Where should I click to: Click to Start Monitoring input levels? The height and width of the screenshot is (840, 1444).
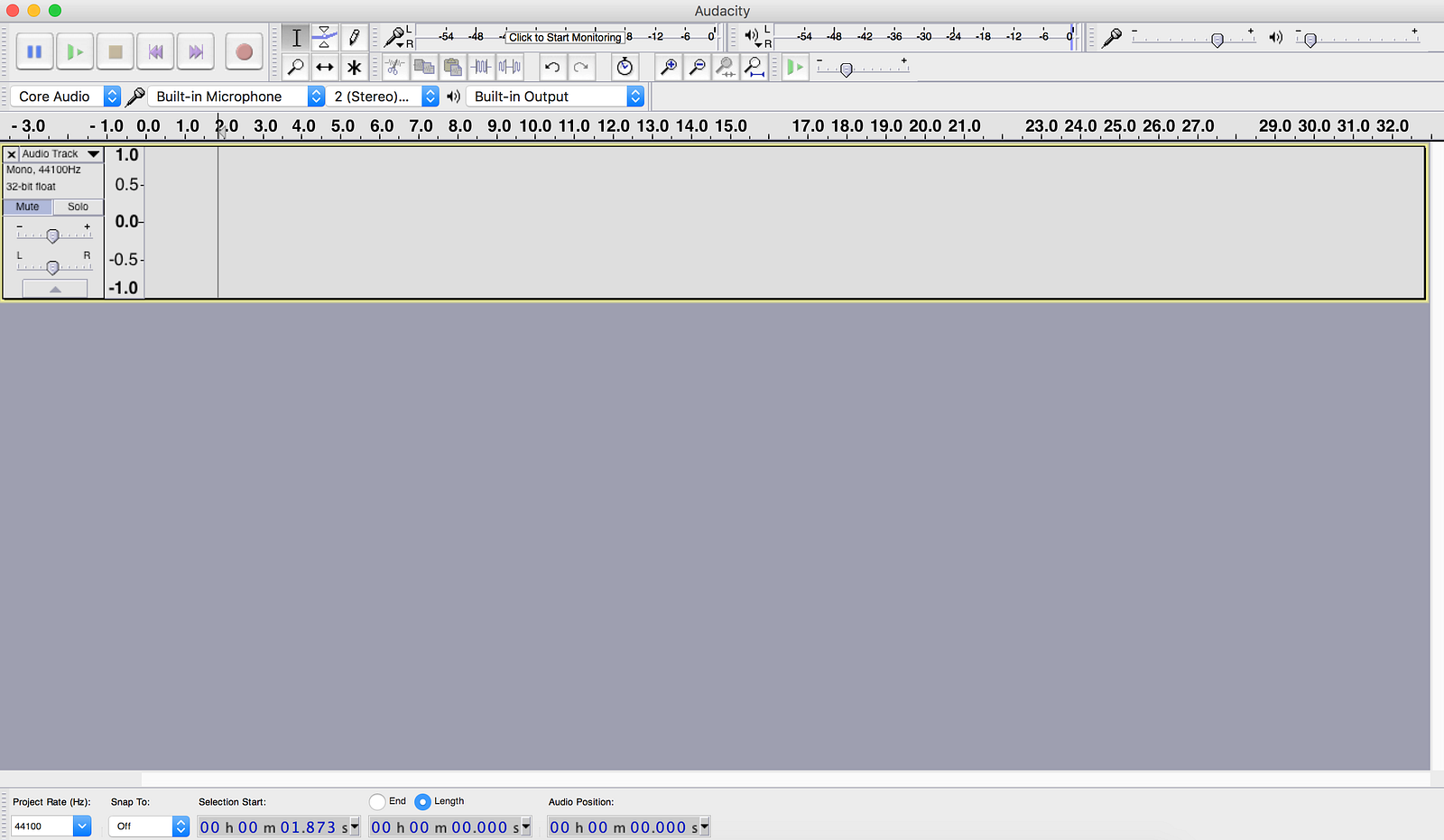point(565,37)
